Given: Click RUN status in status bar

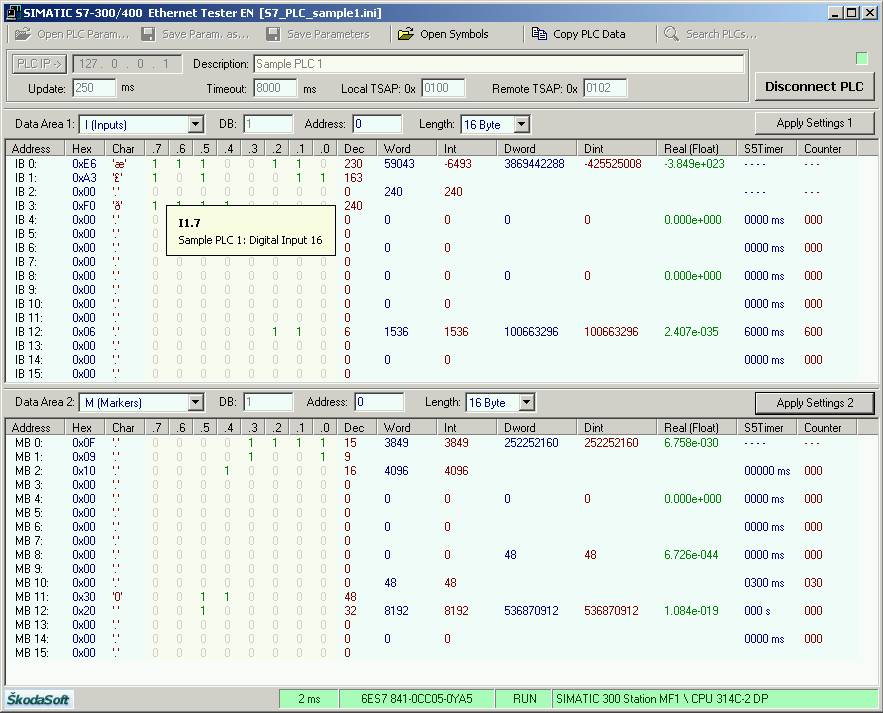Looking at the screenshot, I should 524,699.
